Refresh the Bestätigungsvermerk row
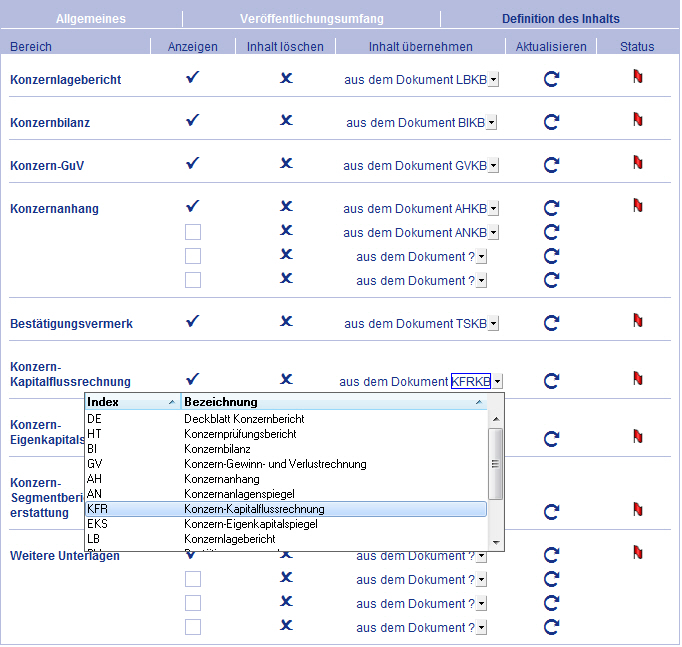The height and width of the screenshot is (647, 682). point(551,323)
